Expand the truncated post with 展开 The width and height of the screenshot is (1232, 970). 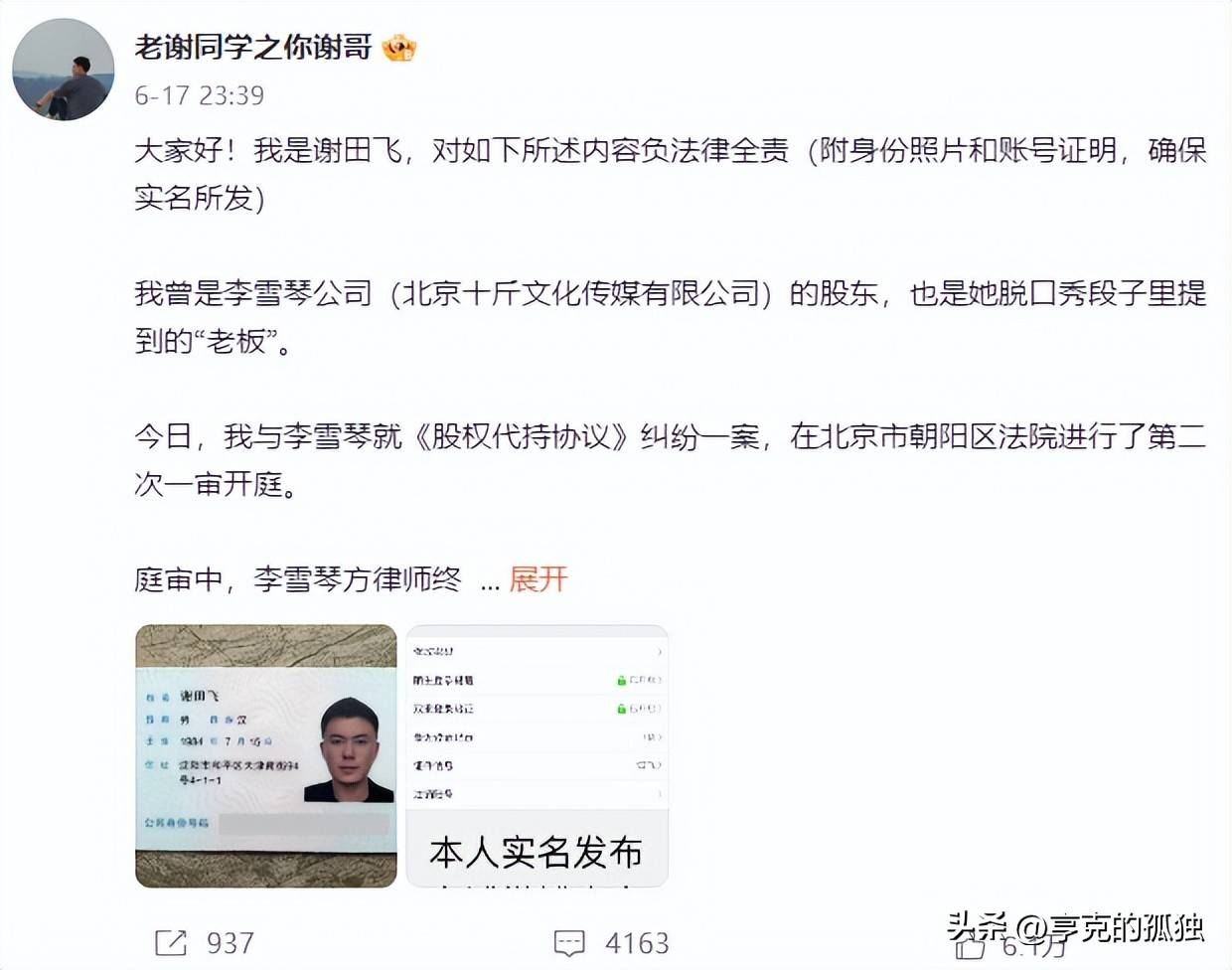tap(538, 578)
